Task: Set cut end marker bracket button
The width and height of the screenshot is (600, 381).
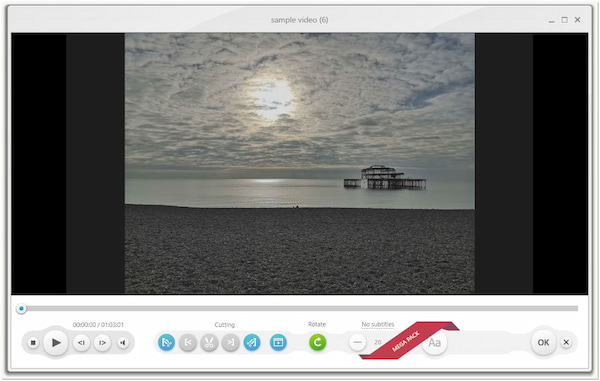Action: click(230, 342)
